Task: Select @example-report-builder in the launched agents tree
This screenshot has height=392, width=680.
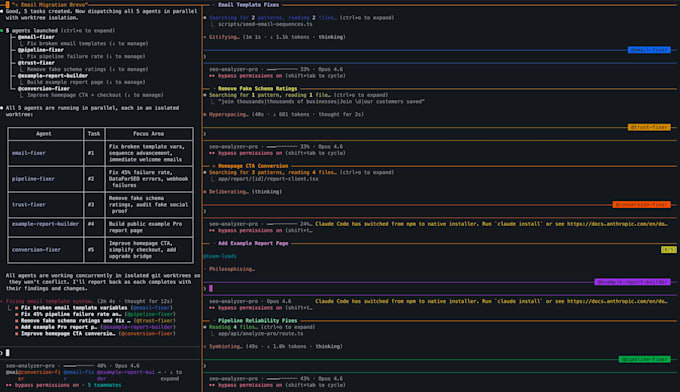Action: point(53,76)
